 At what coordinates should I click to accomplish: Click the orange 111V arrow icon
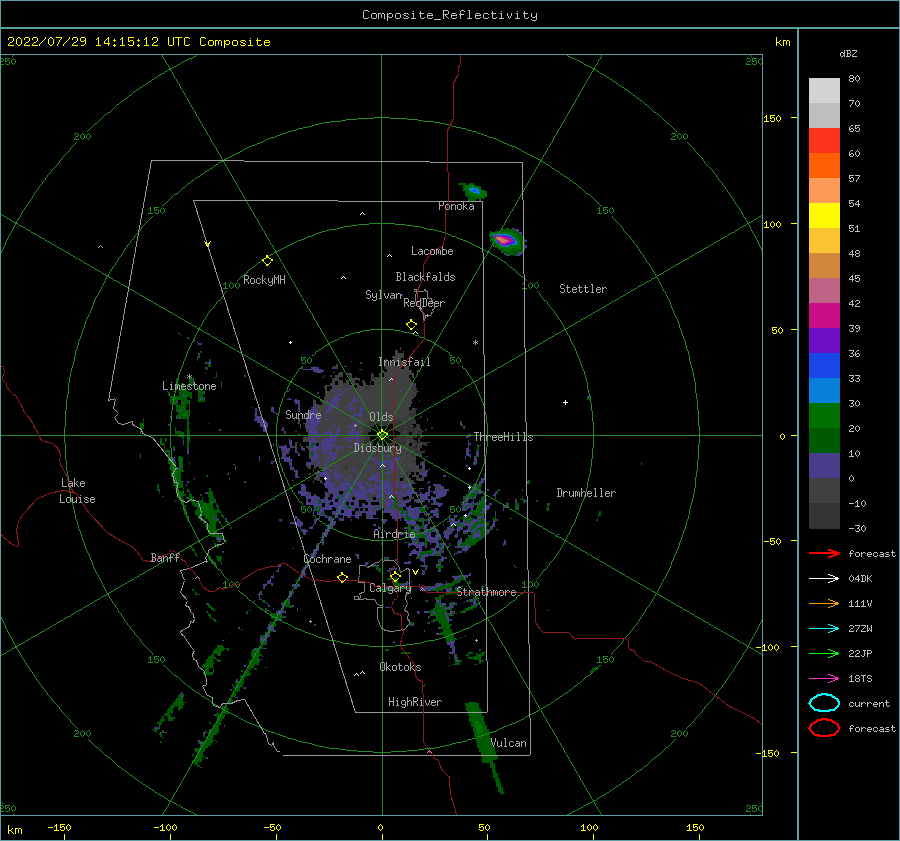824,603
